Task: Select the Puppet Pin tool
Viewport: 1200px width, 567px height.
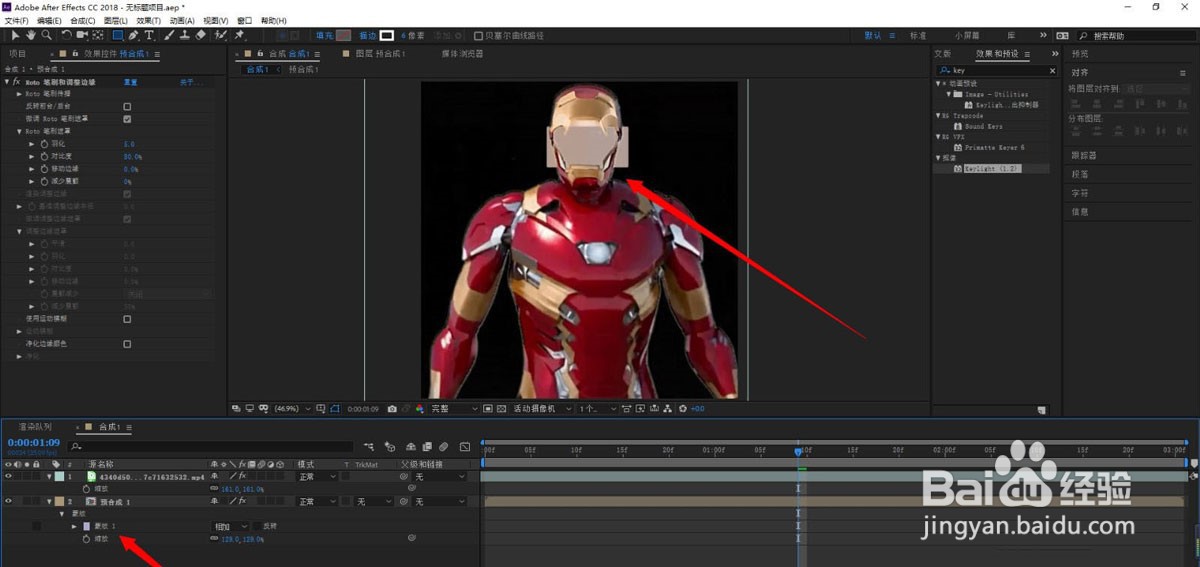Action: [238, 35]
